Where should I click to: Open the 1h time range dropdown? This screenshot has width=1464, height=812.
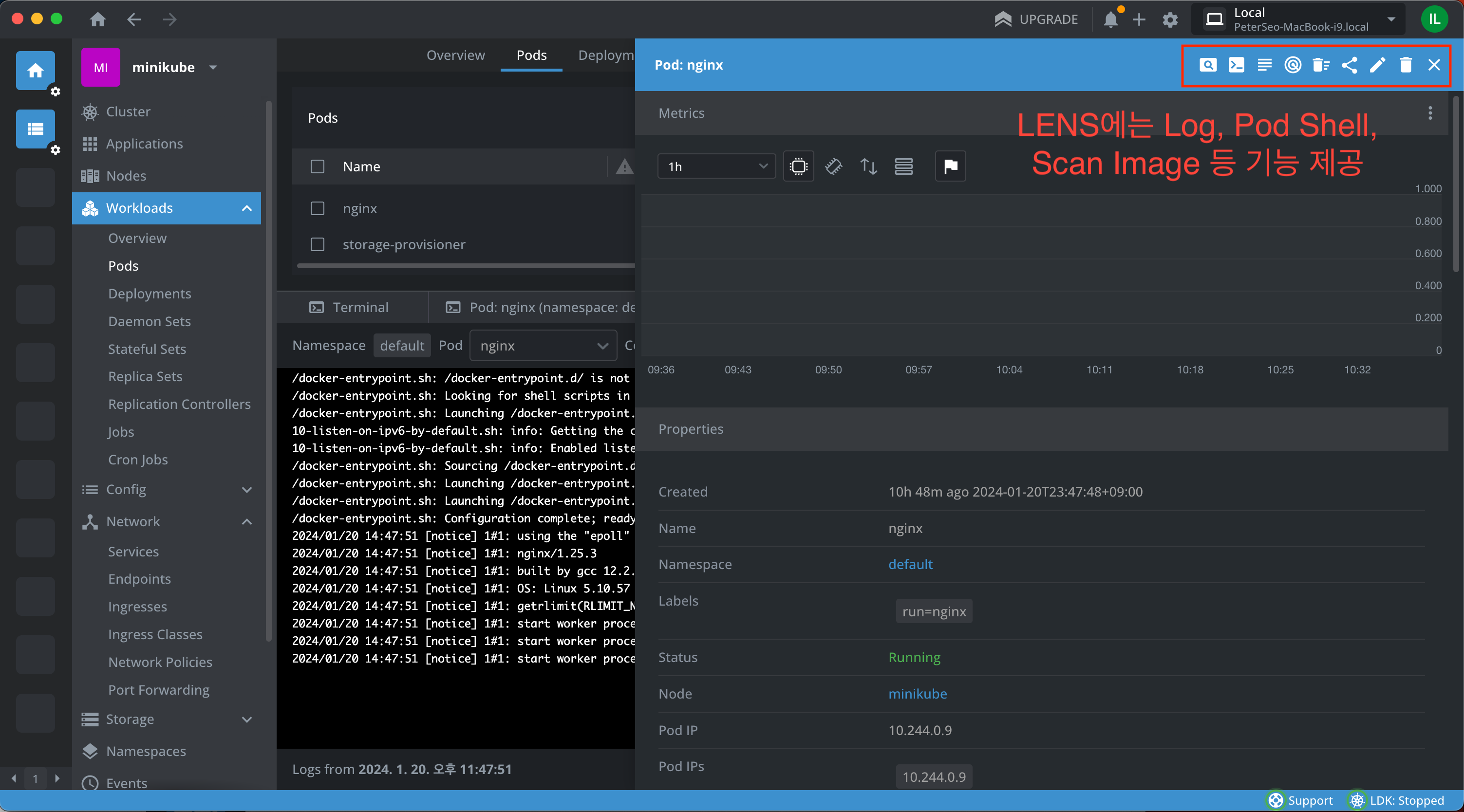716,166
